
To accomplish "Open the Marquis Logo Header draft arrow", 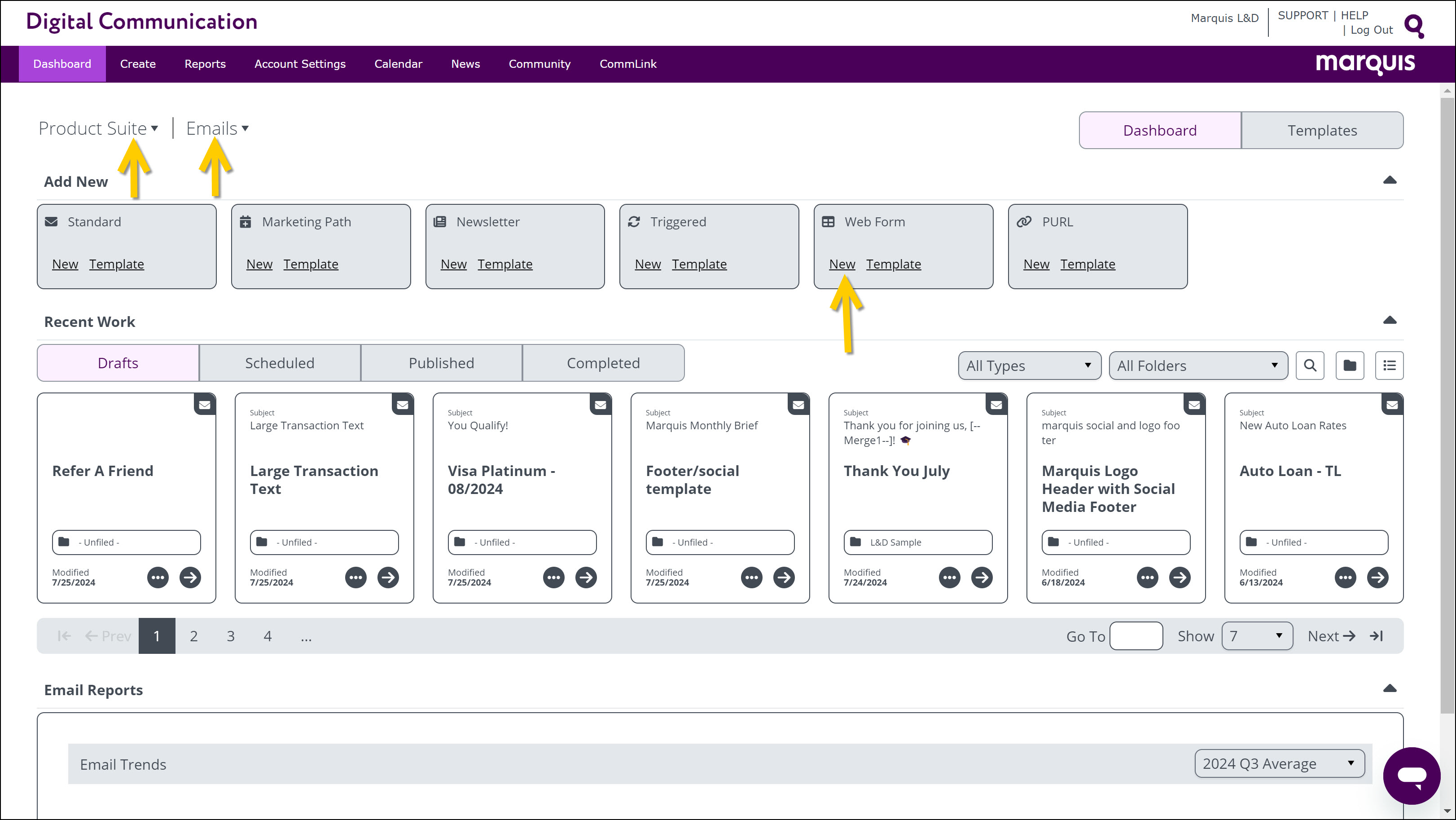I will tap(1180, 578).
